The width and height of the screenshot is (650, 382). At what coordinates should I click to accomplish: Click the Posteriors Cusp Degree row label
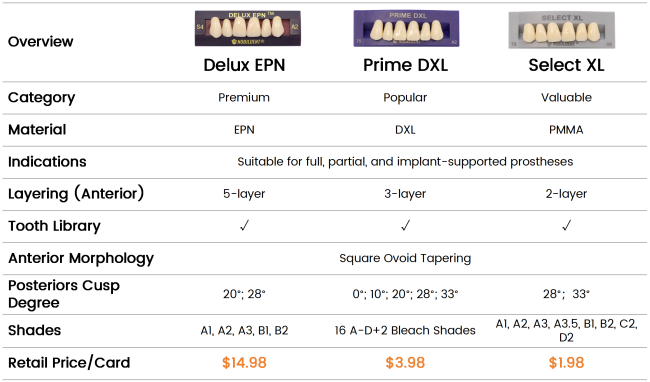click(64, 294)
